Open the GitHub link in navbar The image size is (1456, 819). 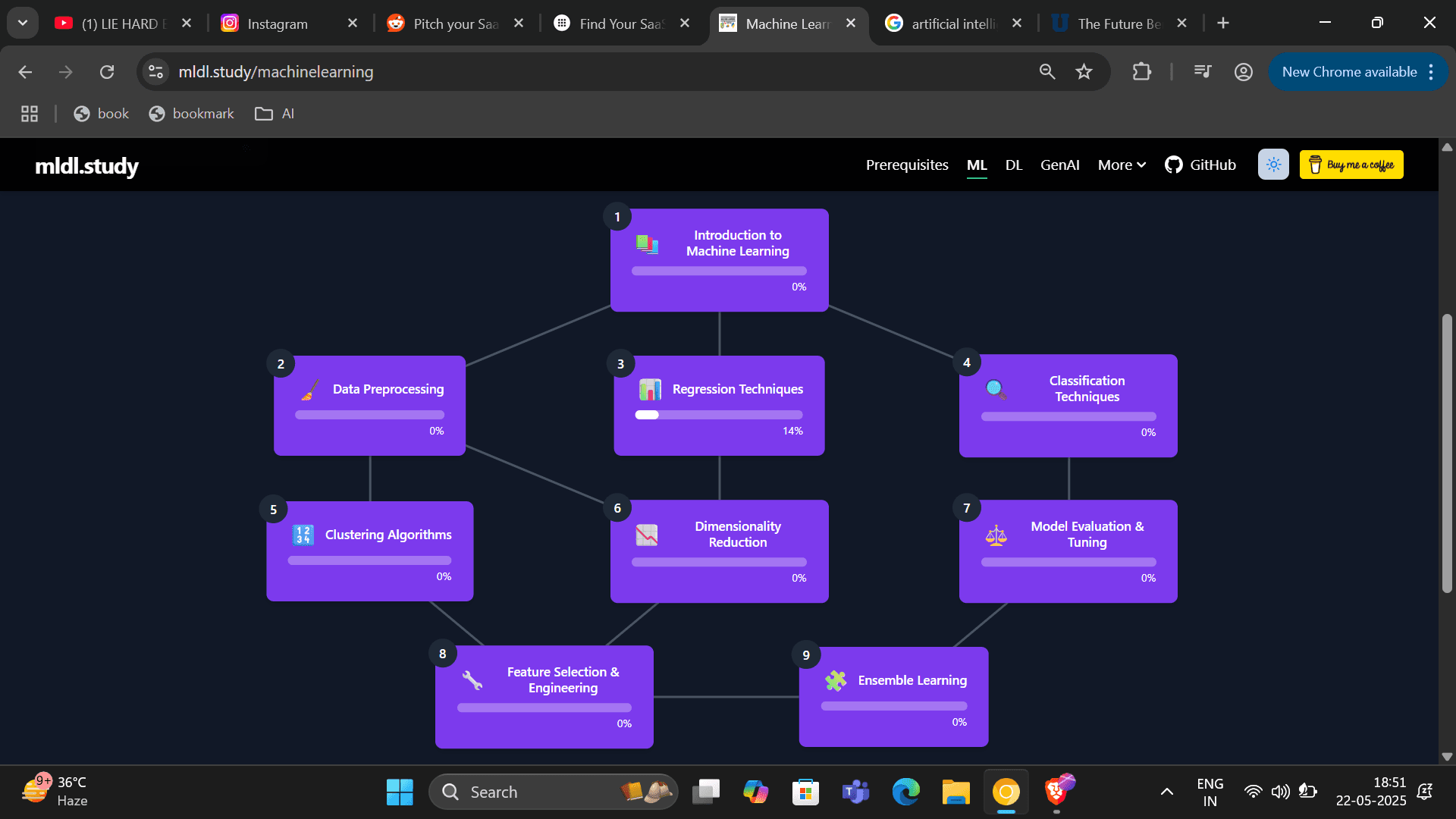pos(1200,165)
